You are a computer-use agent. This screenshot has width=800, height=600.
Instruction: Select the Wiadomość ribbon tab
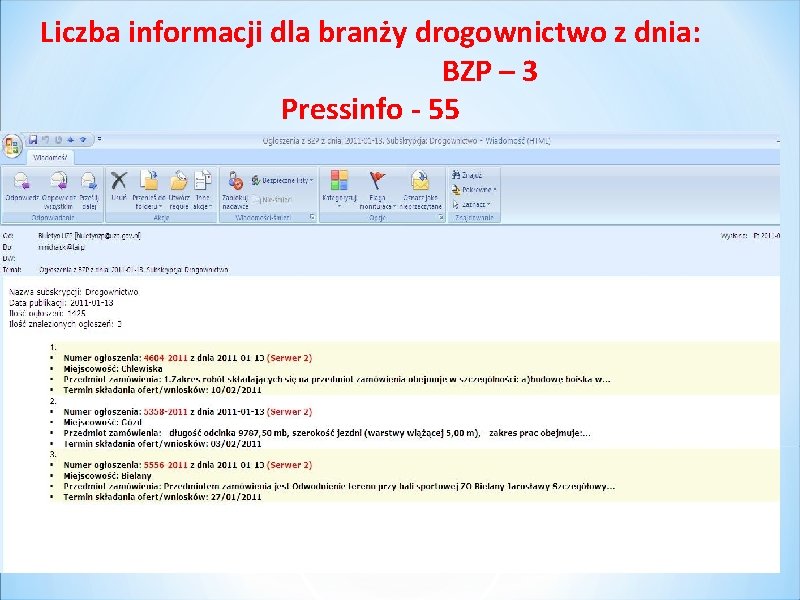point(50,157)
